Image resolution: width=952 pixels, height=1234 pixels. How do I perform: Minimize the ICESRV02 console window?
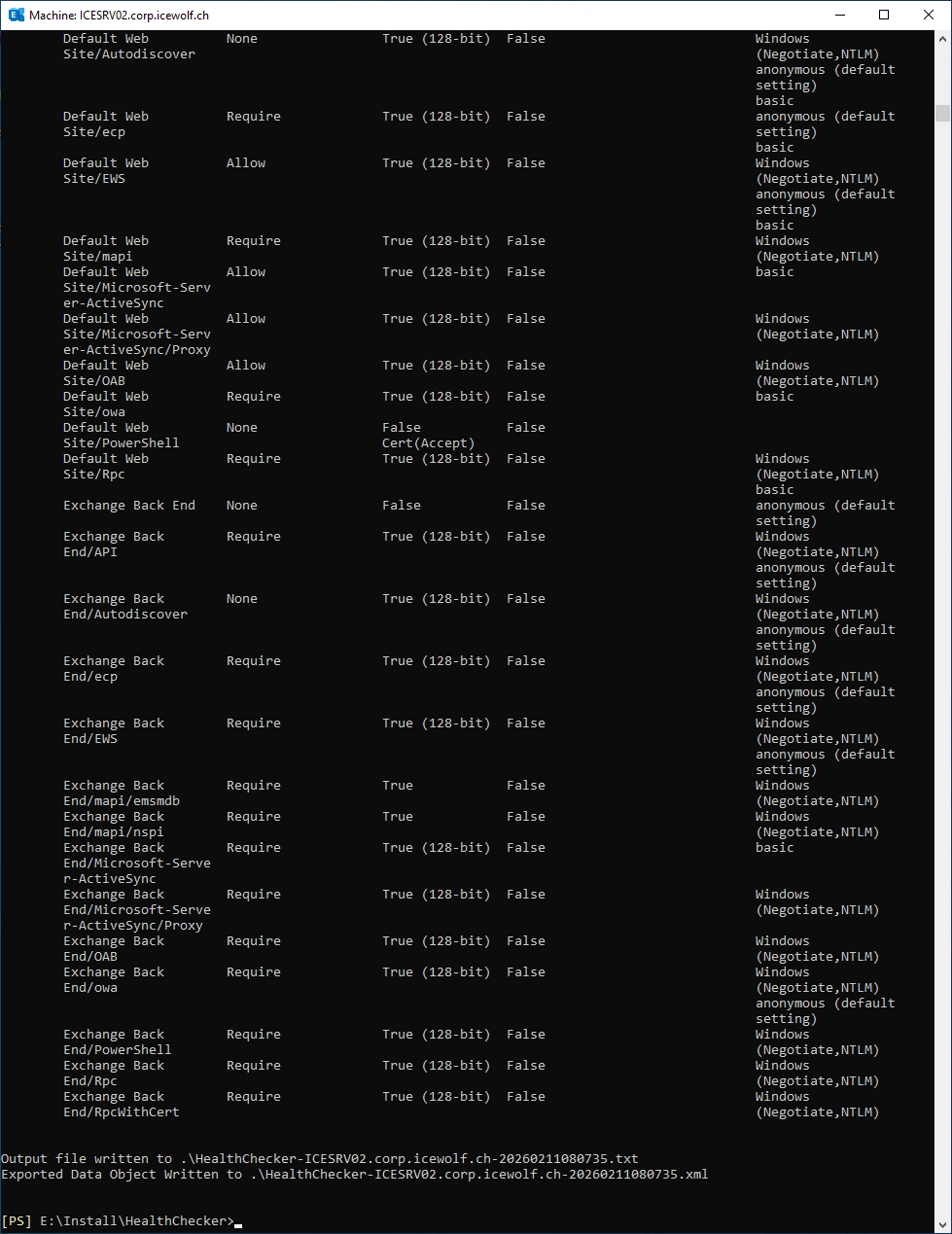point(839,15)
